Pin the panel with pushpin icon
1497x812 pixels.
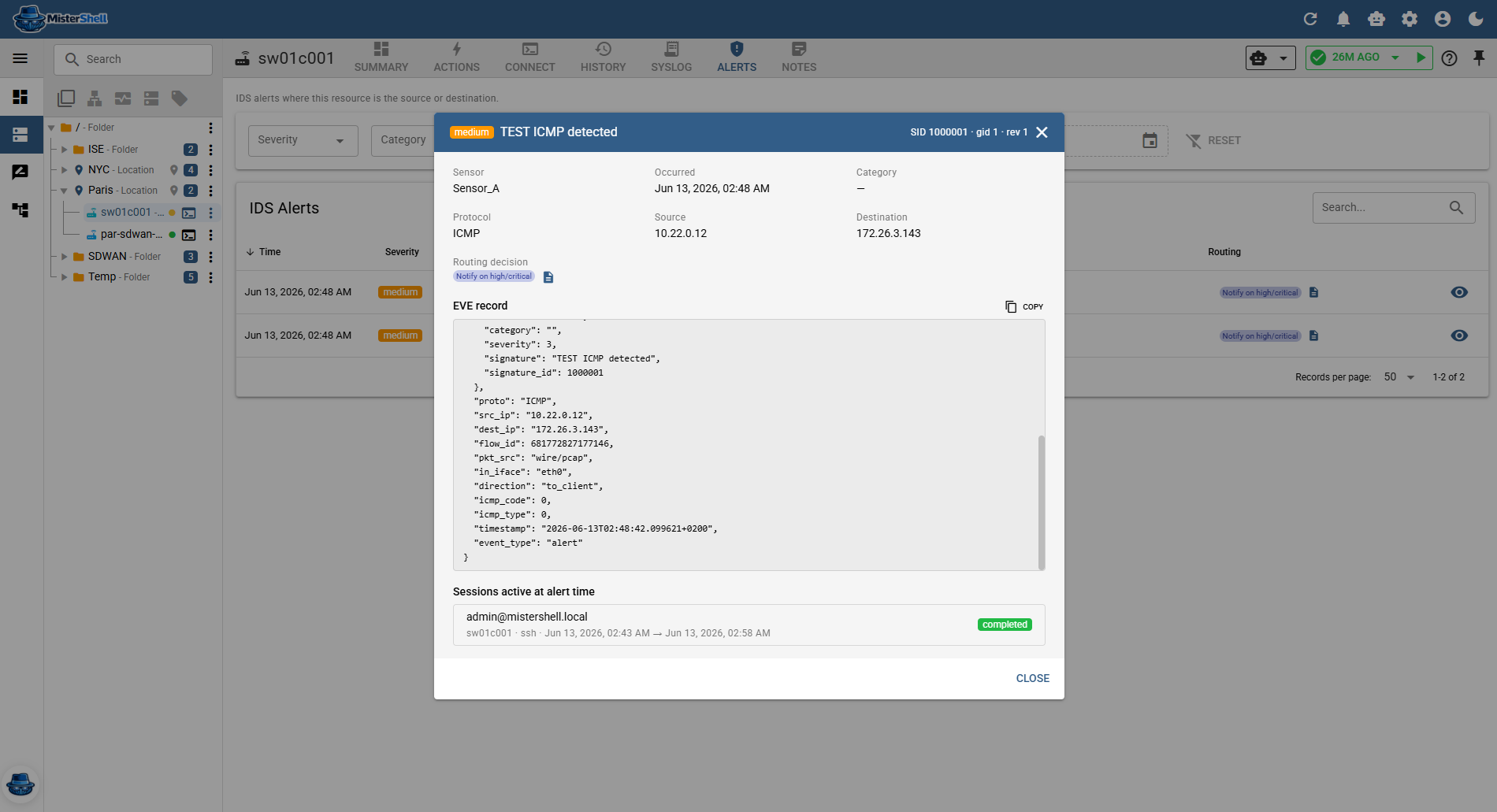pyautogui.click(x=1479, y=58)
